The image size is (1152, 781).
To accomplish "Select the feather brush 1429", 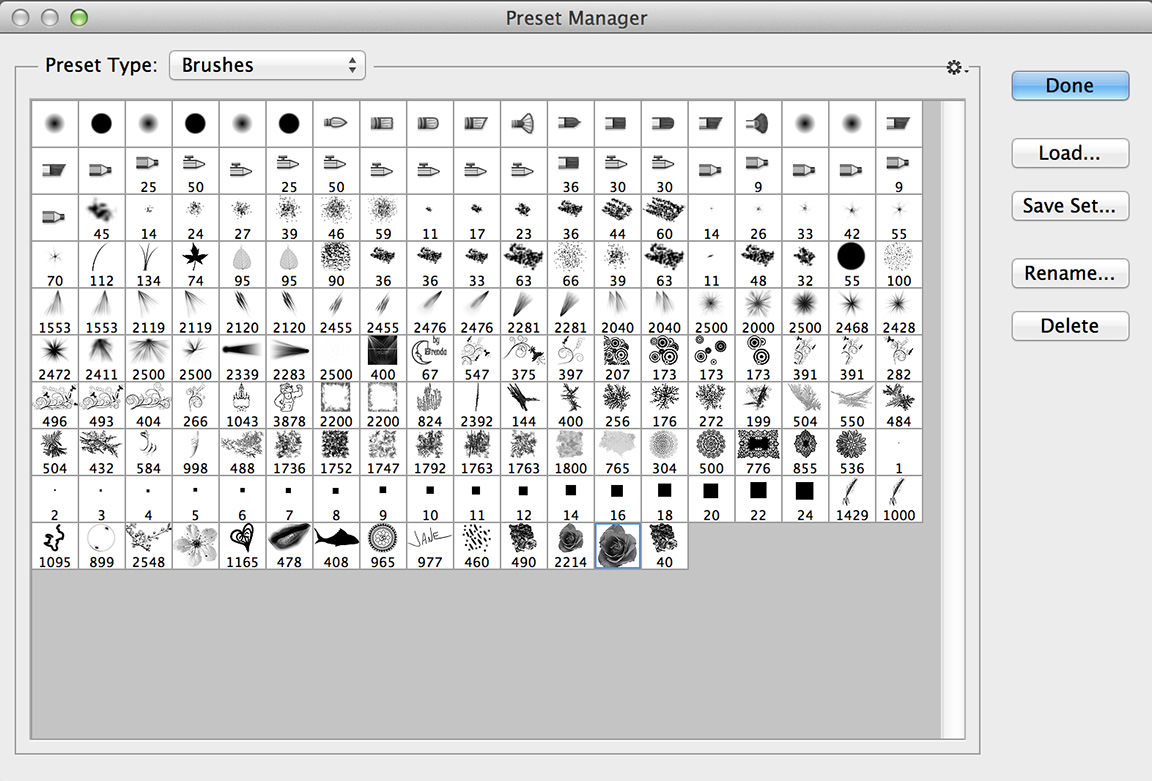I will tap(852, 499).
